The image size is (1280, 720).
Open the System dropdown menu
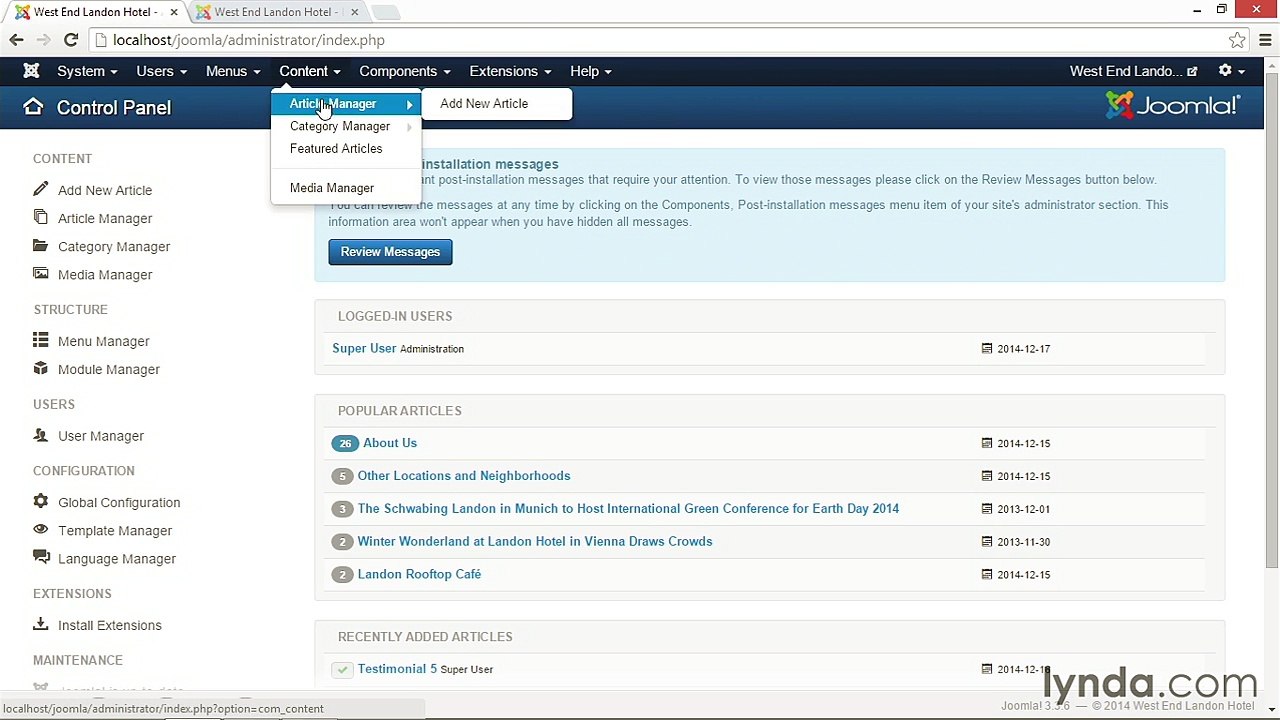pyautogui.click(x=87, y=71)
